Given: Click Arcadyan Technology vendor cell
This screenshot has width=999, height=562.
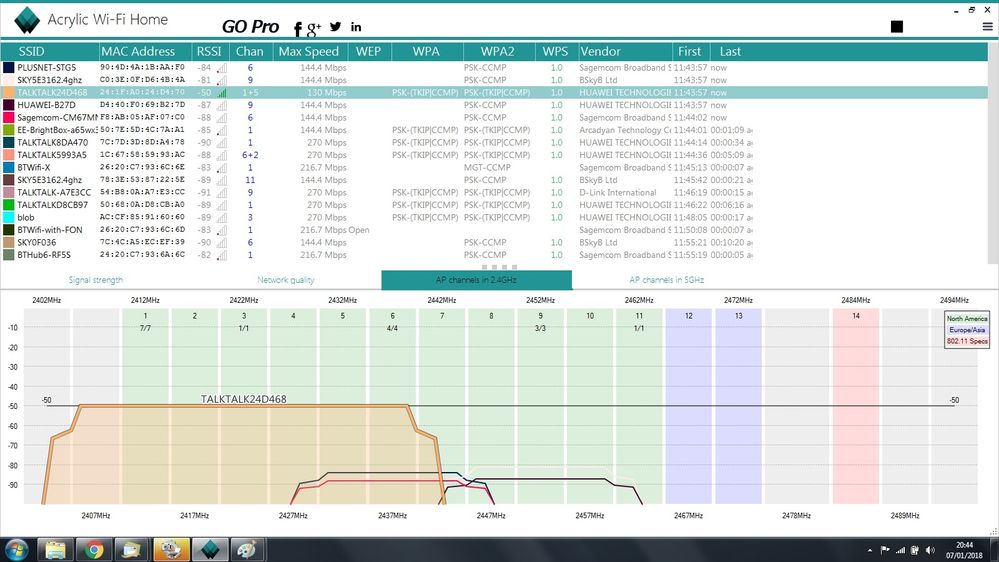Looking at the screenshot, I should (625, 130).
